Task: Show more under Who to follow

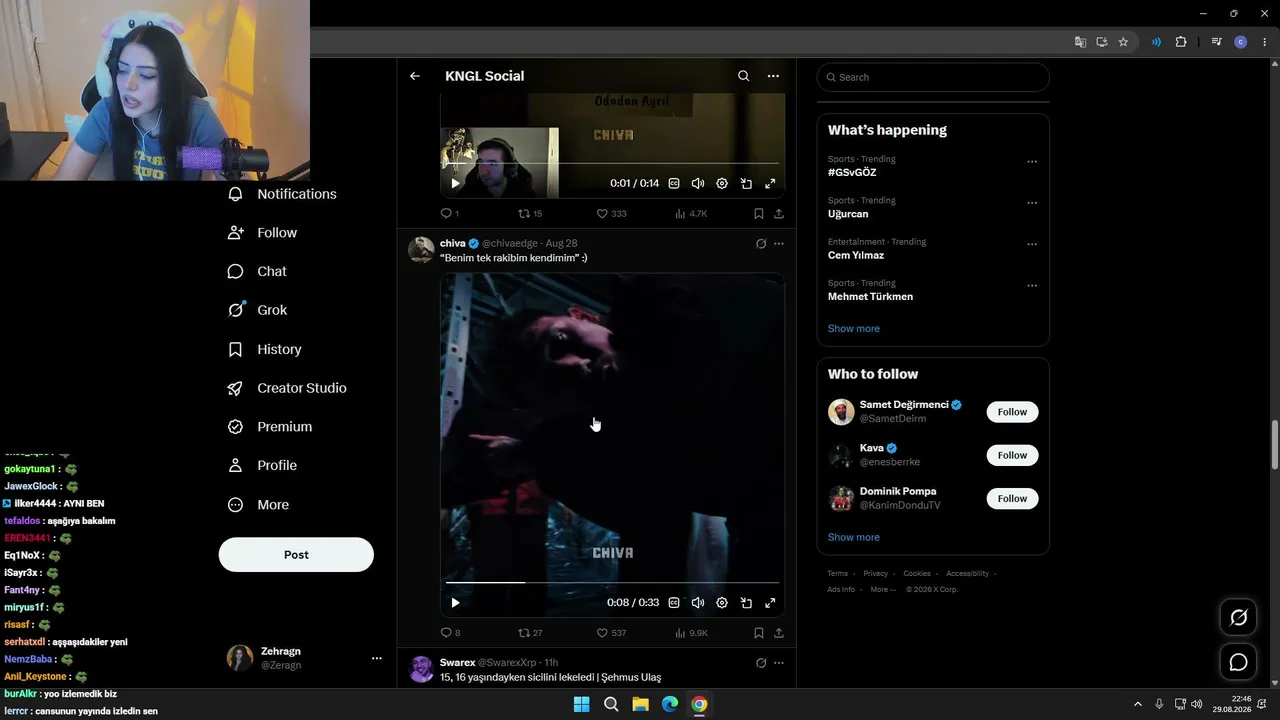Action: tap(854, 537)
